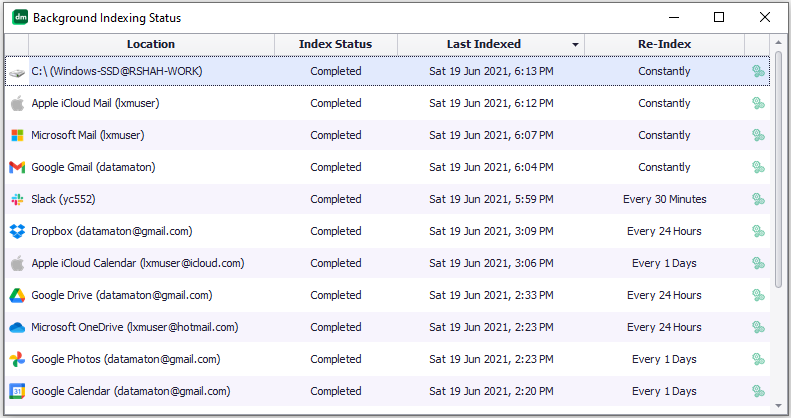Click the Apple logo beside iCloud Mail
The height and width of the screenshot is (418, 791).
pos(17,103)
